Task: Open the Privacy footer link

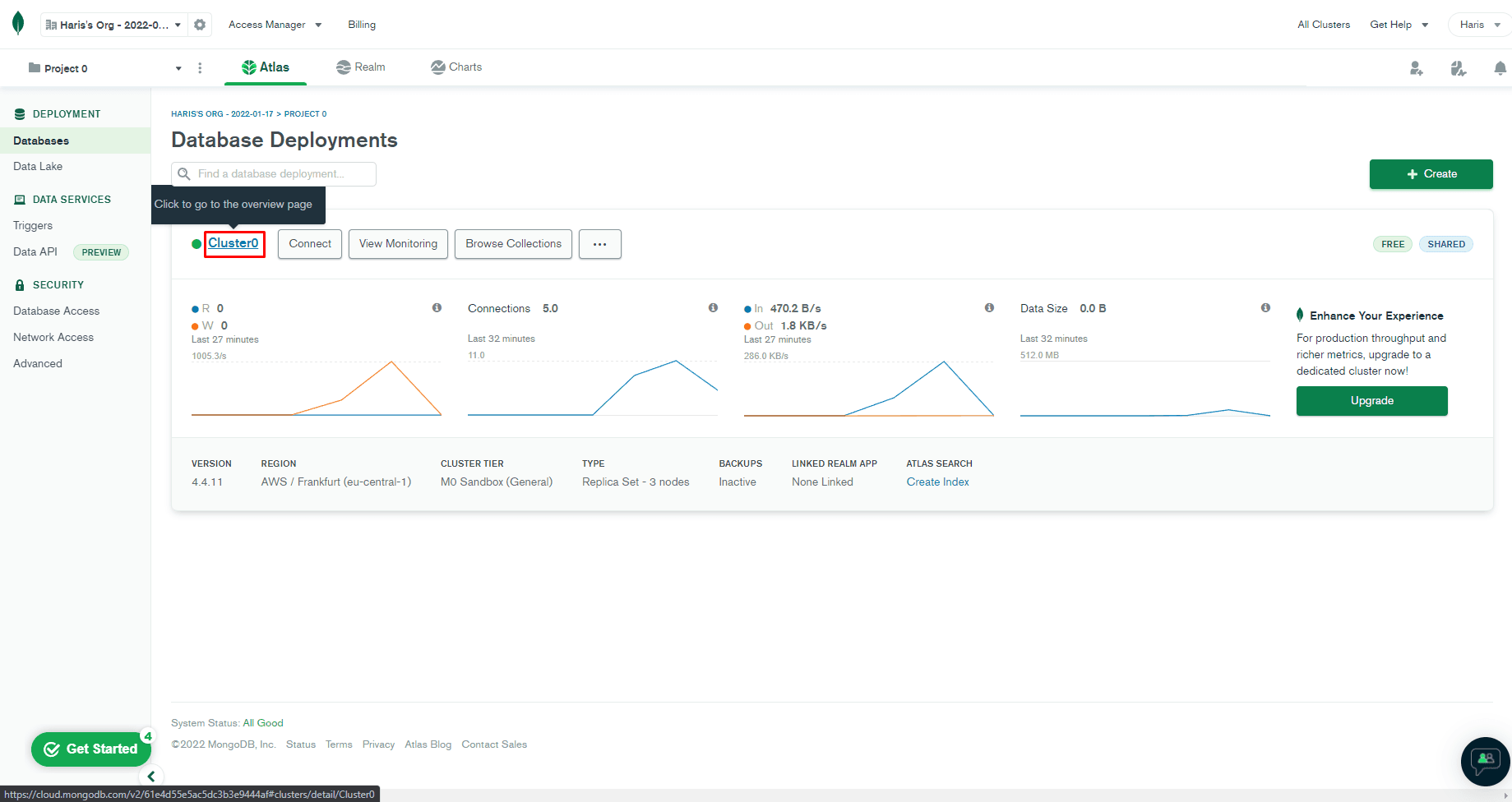Action: click(x=378, y=744)
